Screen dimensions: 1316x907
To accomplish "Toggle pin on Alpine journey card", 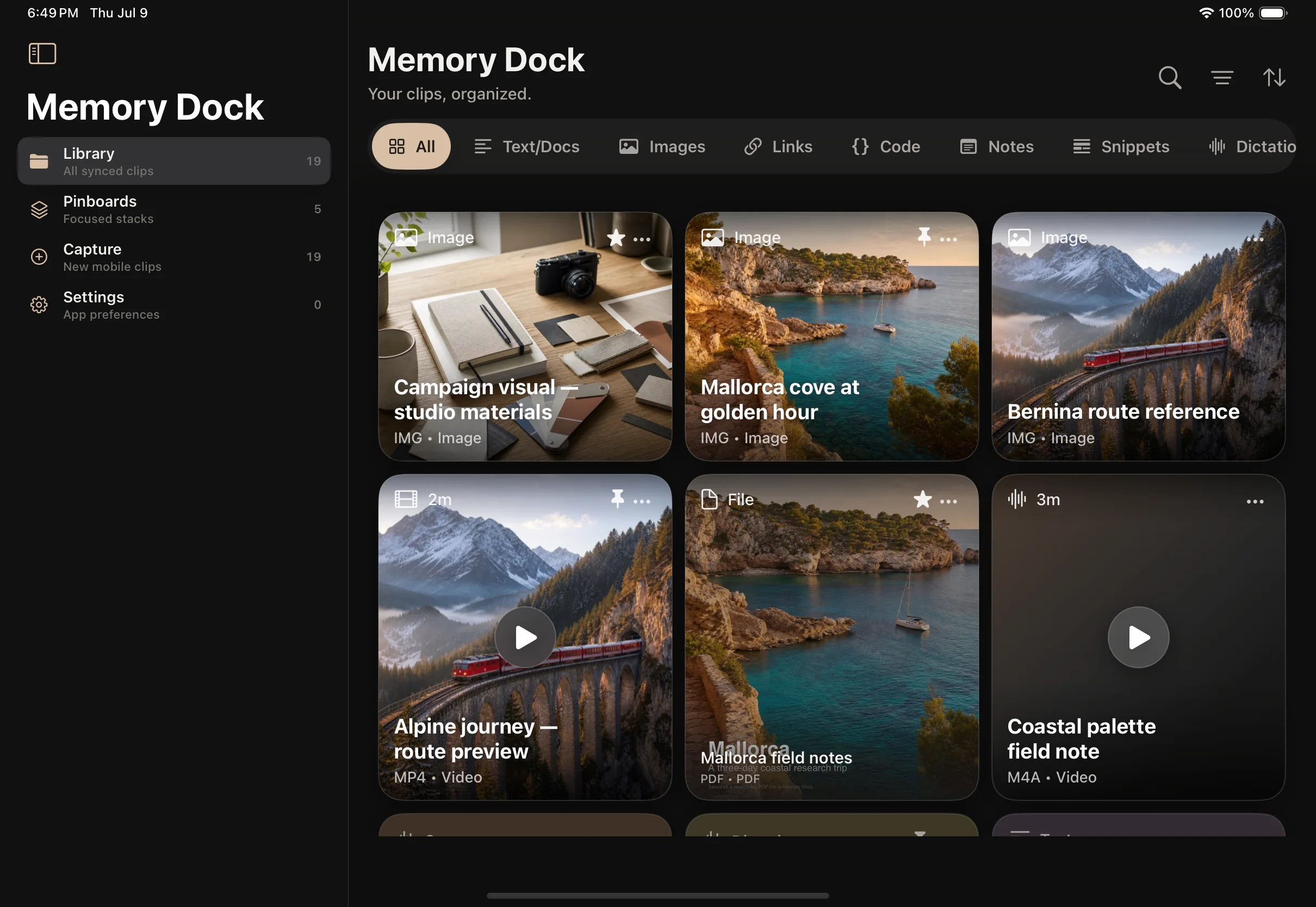I will (617, 499).
